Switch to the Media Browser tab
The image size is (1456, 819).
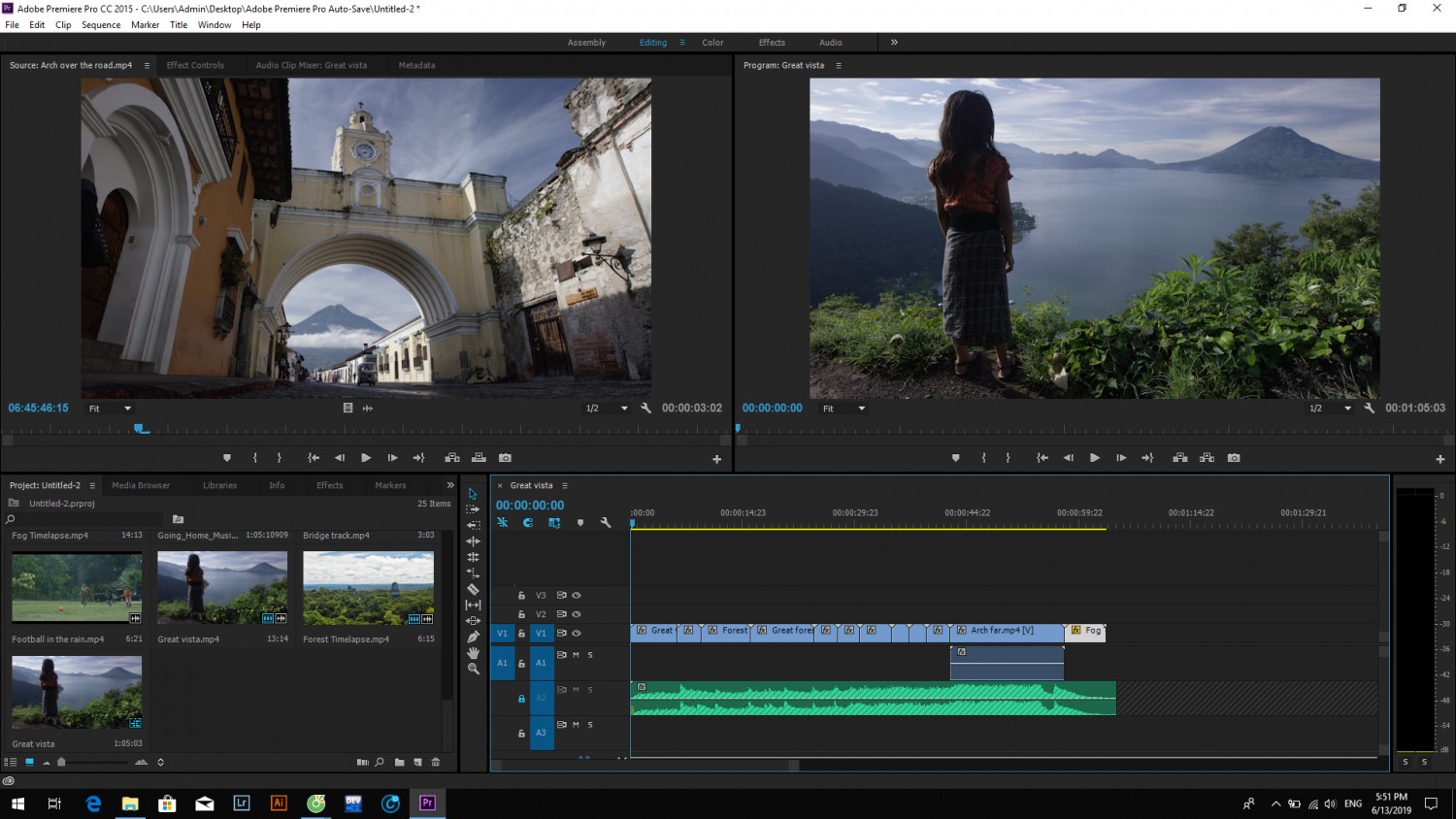click(x=141, y=485)
